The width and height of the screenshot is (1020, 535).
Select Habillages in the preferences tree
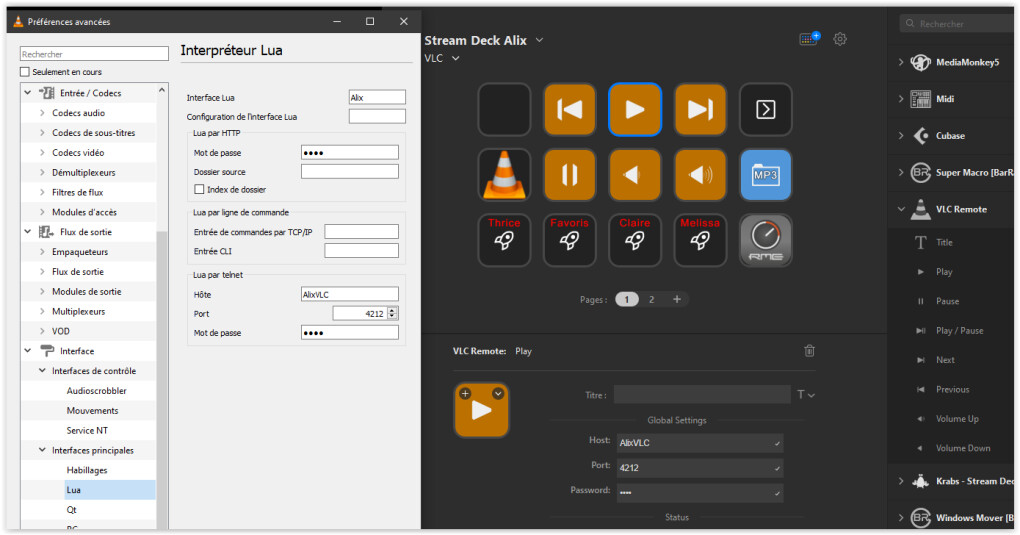[x=87, y=470]
